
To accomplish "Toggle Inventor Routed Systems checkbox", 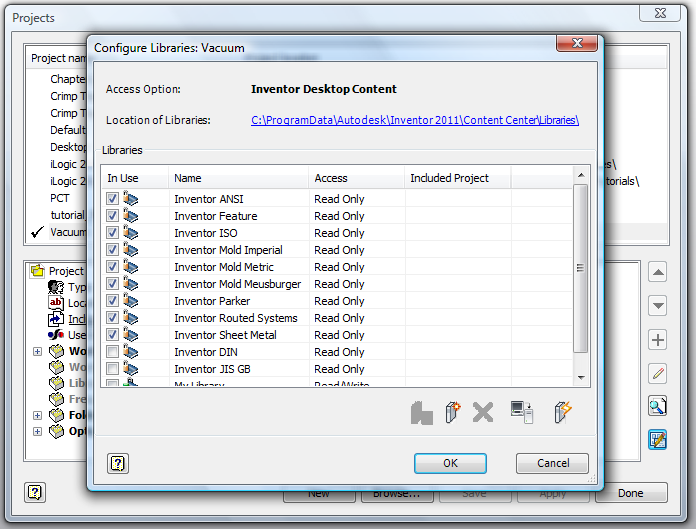I will 112,318.
